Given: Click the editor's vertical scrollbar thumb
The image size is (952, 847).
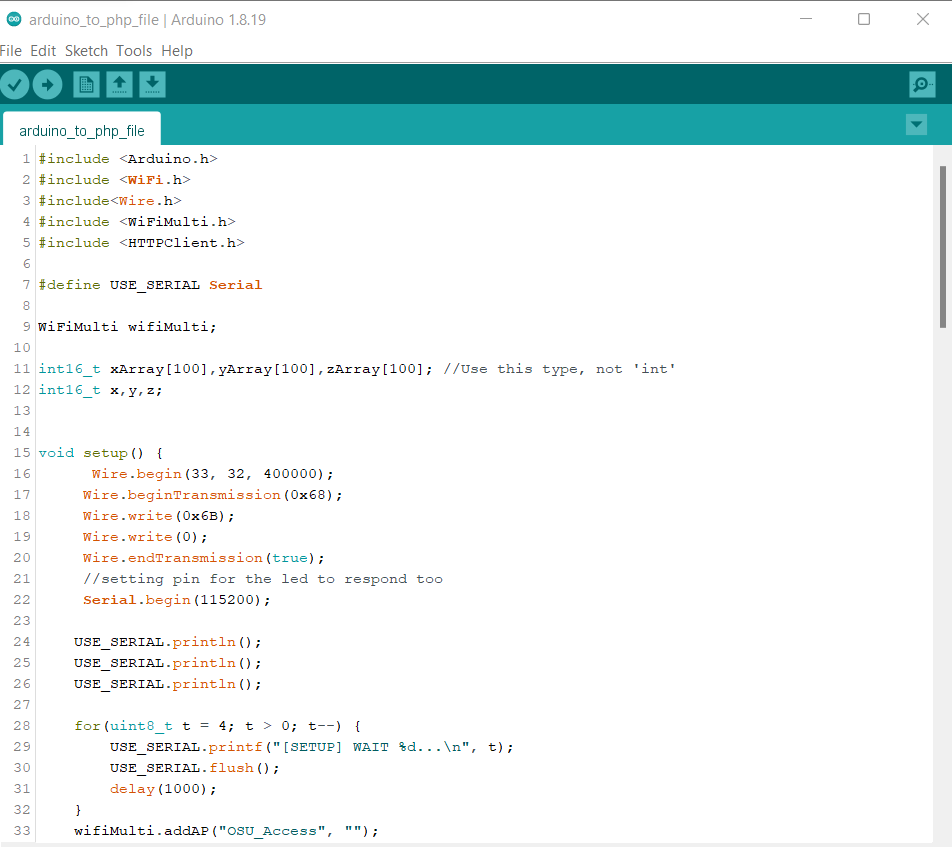Looking at the screenshot, I should pos(943,245).
